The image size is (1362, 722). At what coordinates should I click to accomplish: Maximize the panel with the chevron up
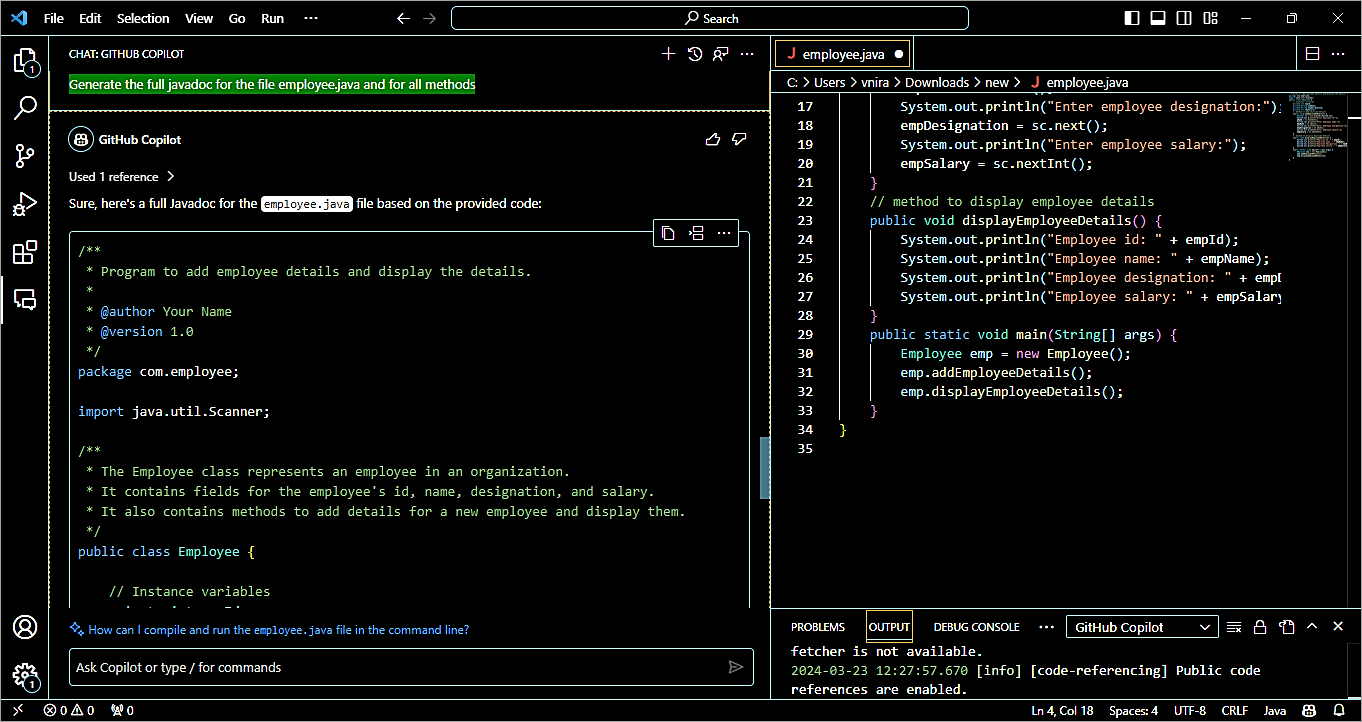pyautogui.click(x=1312, y=627)
